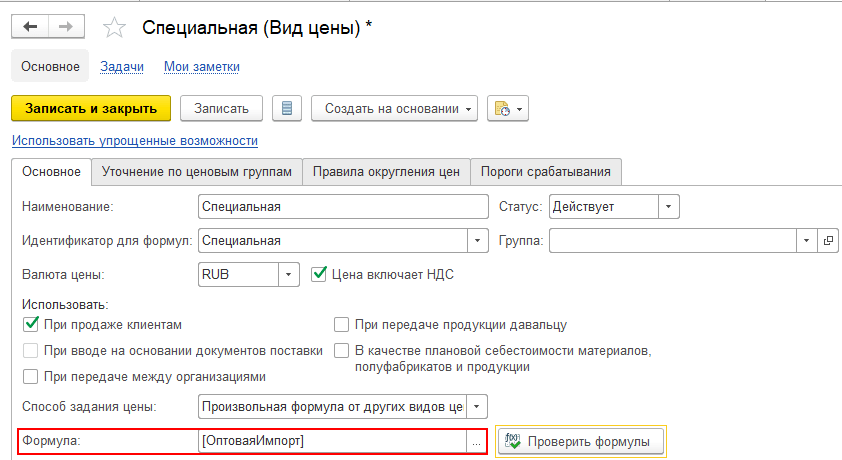Expand the Способ задания цены dropdown

click(478, 407)
